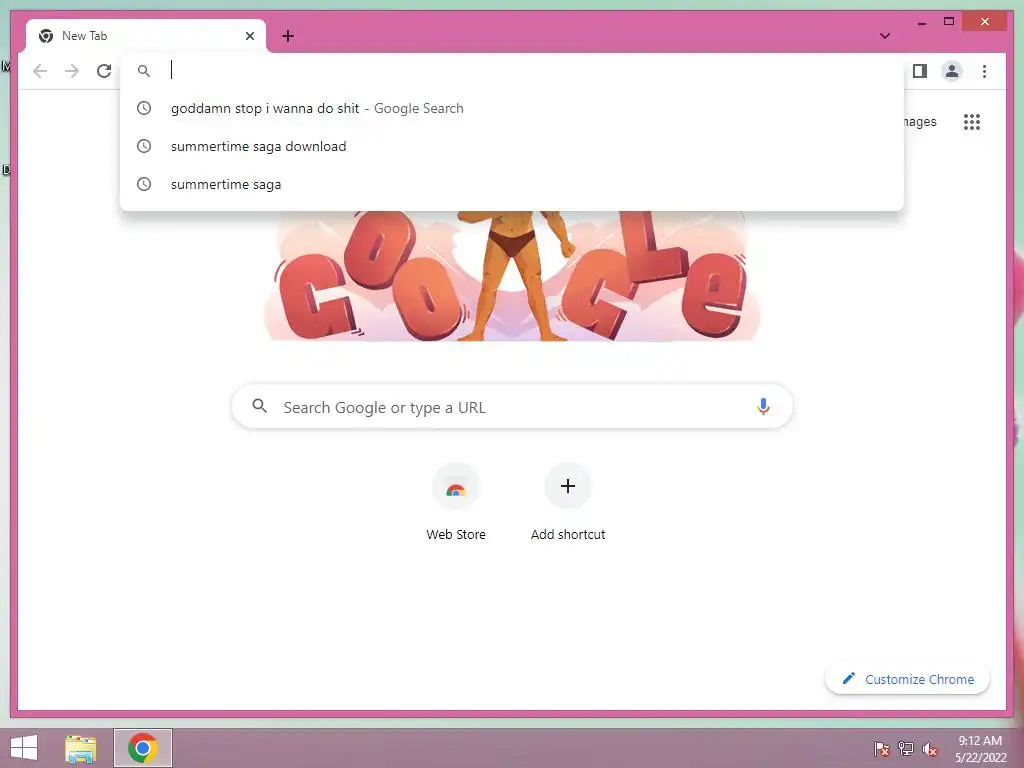Click the browser Back arrow

tap(40, 71)
